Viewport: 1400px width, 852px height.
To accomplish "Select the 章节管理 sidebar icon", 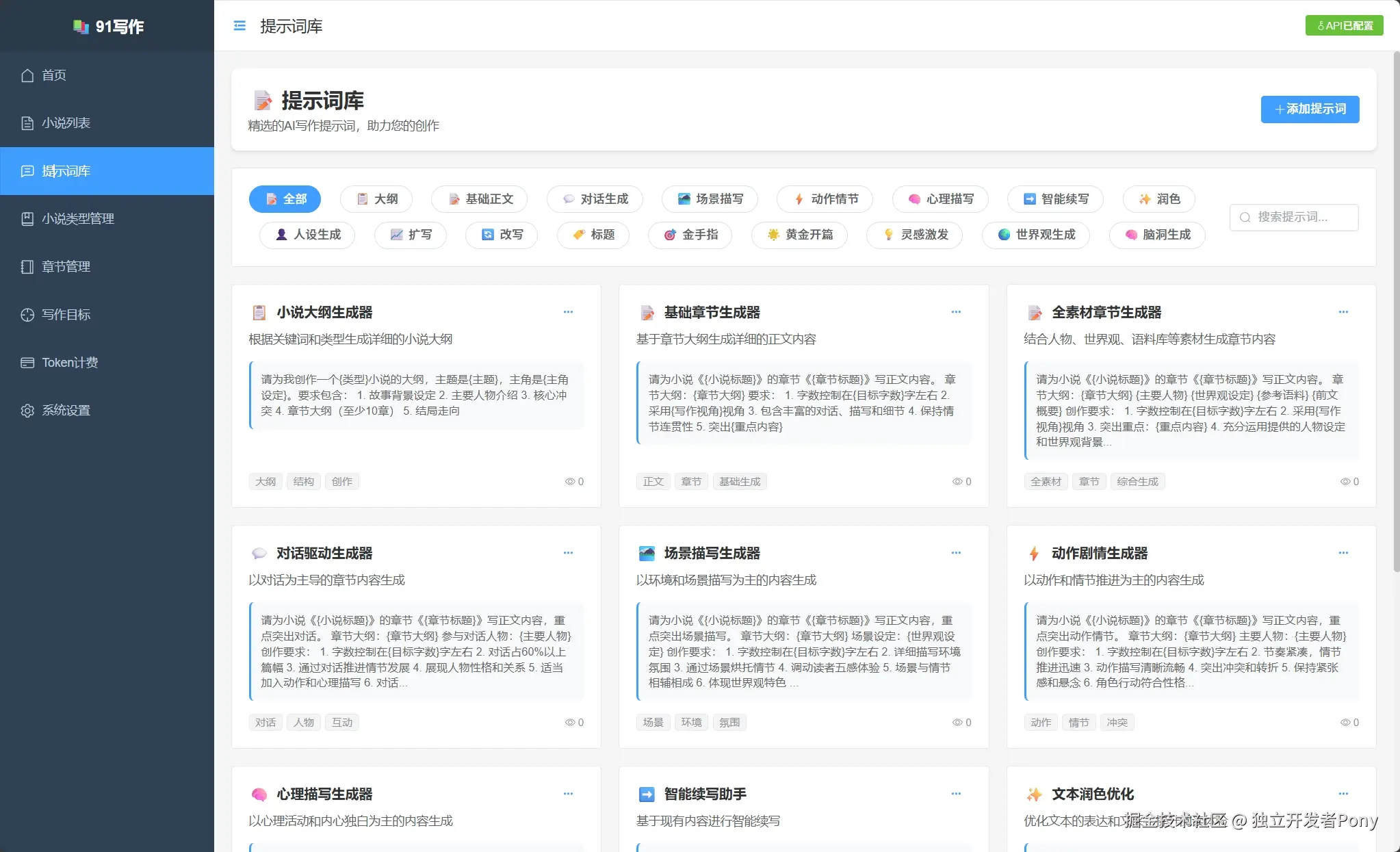I will click(27, 267).
